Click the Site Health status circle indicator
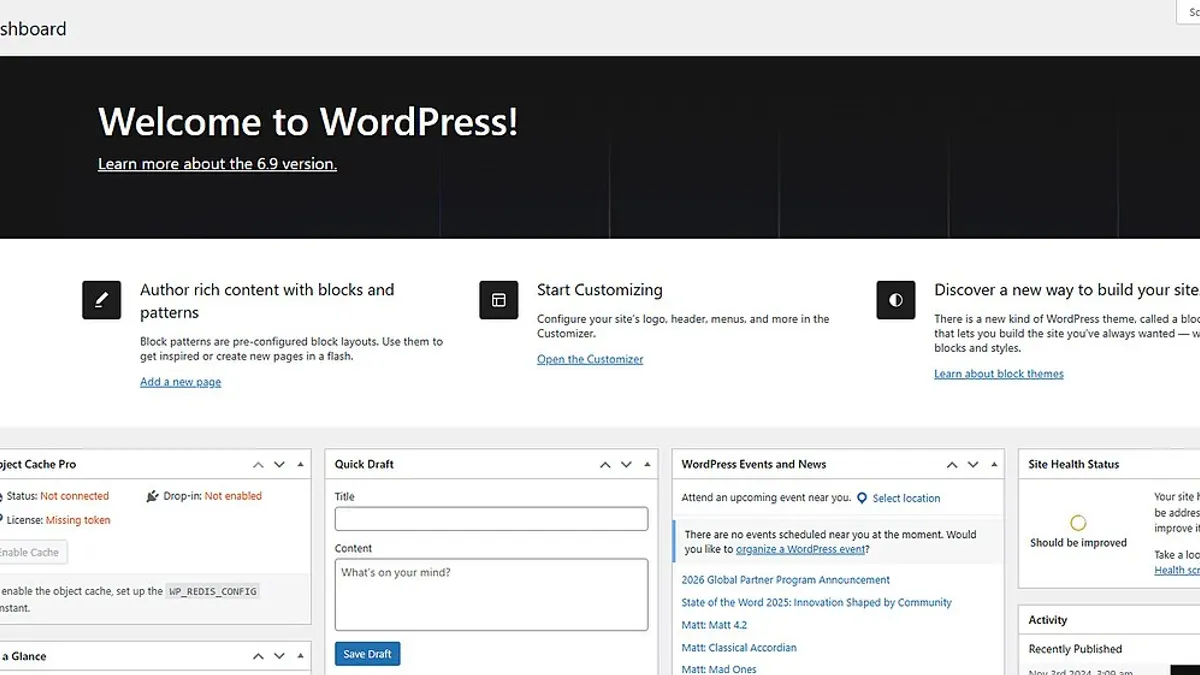This screenshot has width=1200, height=675. tap(1078, 523)
